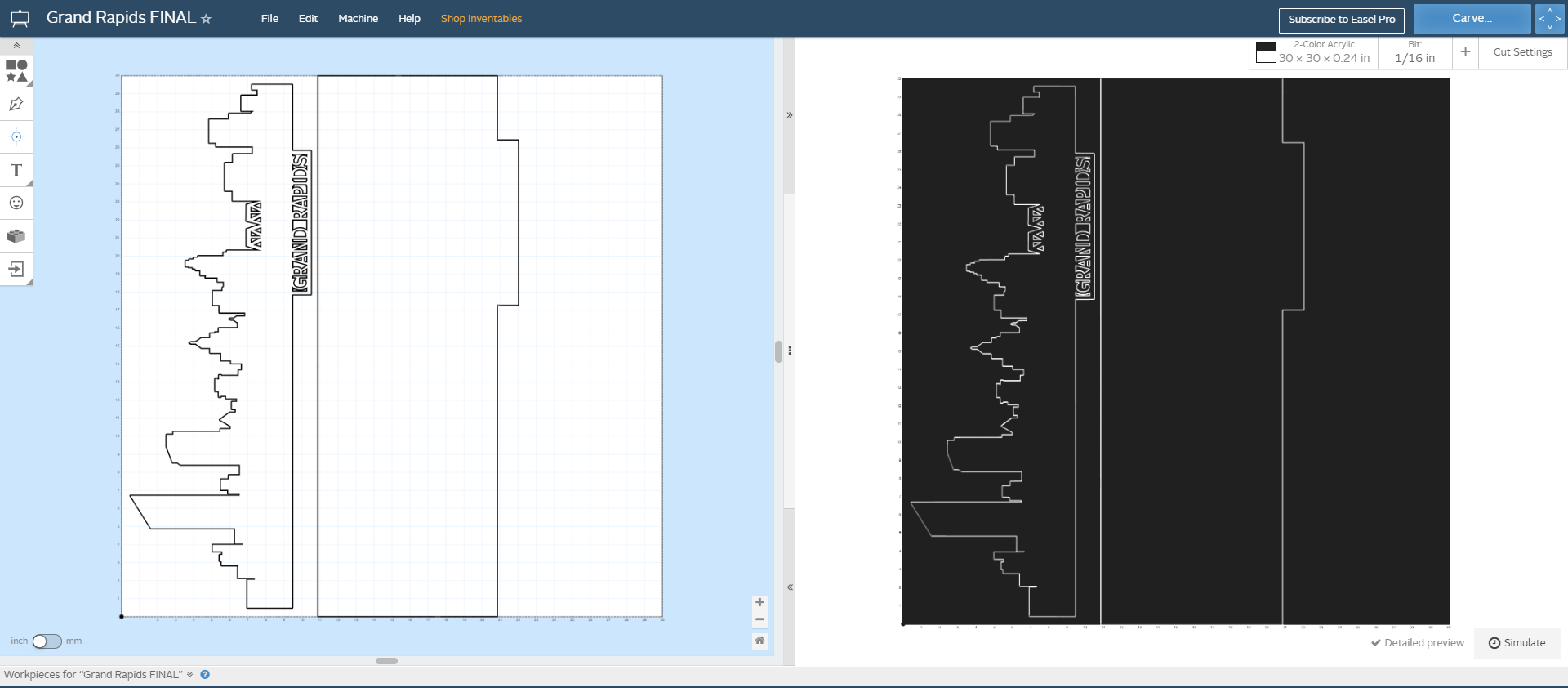The height and width of the screenshot is (688, 1568).
Task: Expand design pane with right chevrons
Action: click(x=790, y=115)
